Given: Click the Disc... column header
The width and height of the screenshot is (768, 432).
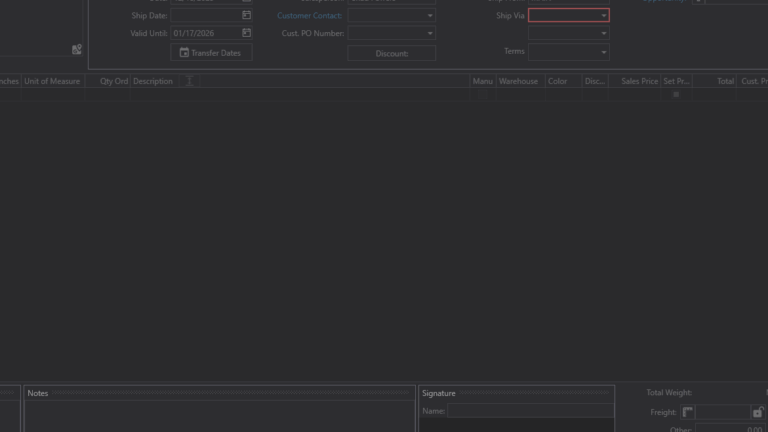Looking at the screenshot, I should (x=595, y=81).
